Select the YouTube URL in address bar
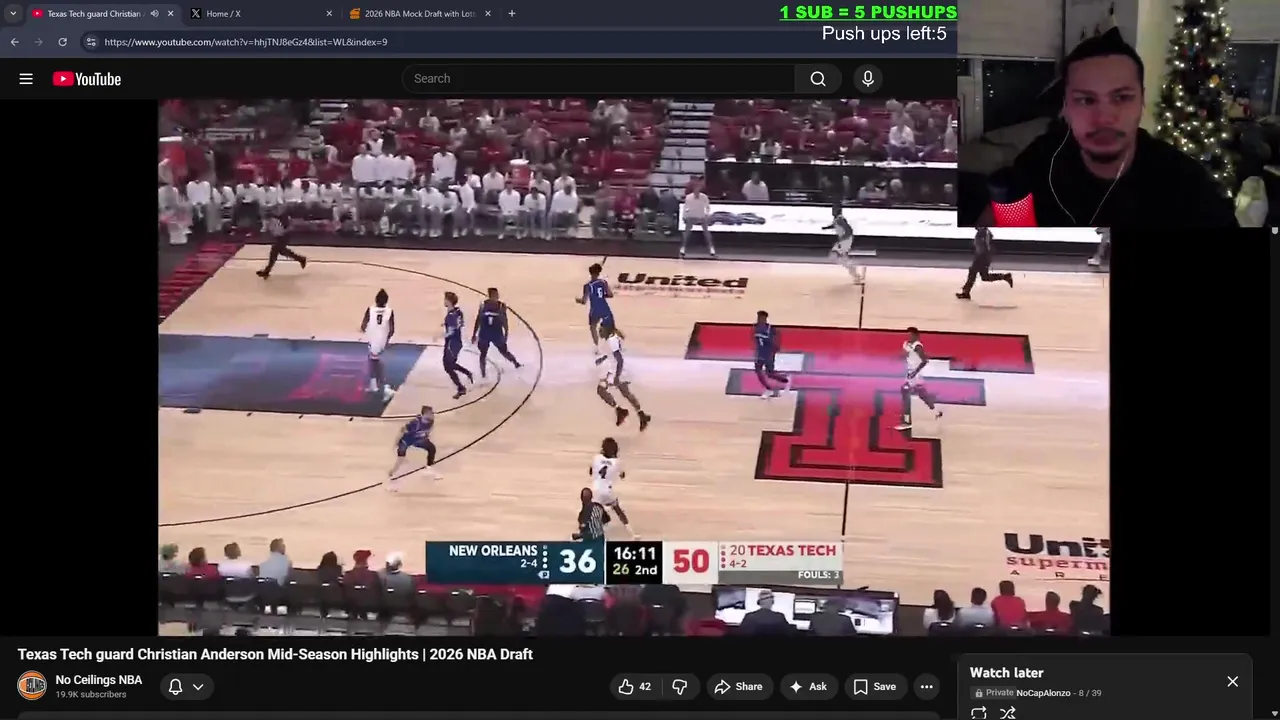1280x720 pixels. (x=245, y=42)
